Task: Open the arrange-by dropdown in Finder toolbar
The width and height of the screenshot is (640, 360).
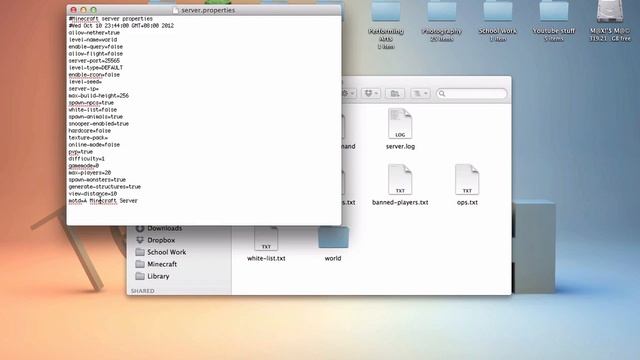Action: pos(420,93)
